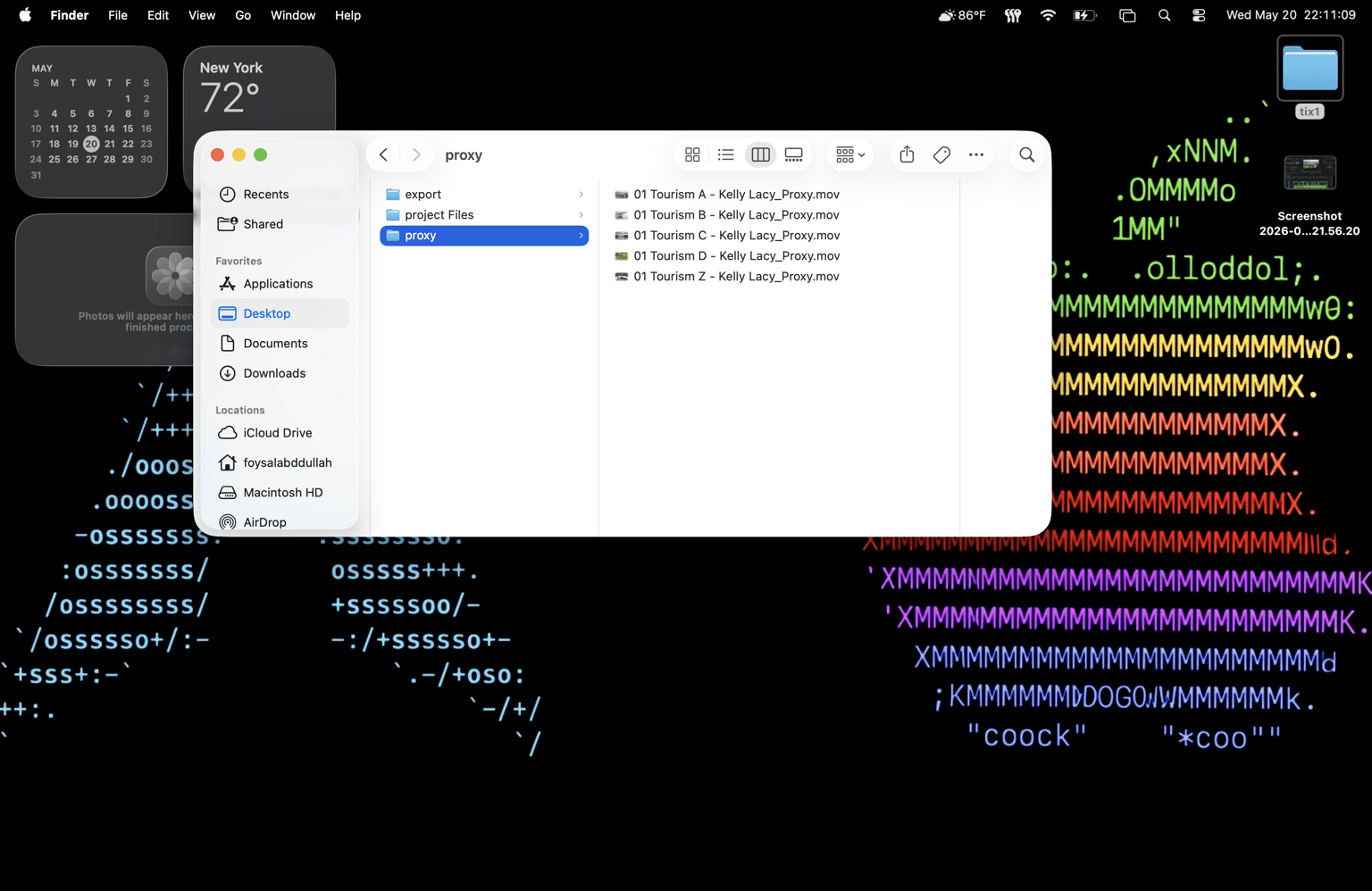Open Documents in the sidebar
The image size is (1372, 891).
click(280, 344)
